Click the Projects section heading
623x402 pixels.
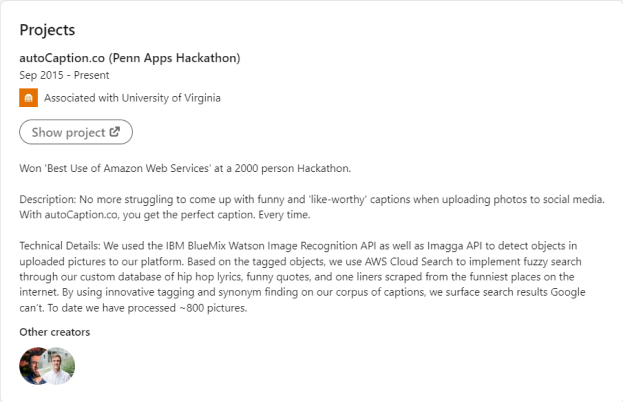[x=47, y=29]
